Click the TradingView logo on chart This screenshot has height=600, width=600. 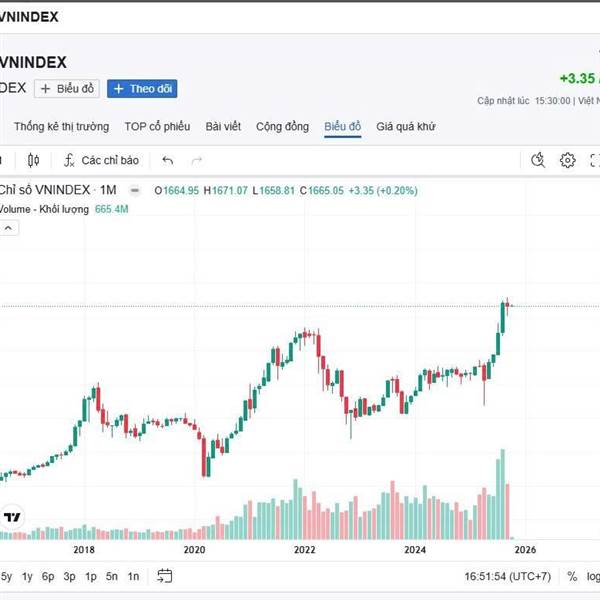(x=13, y=518)
